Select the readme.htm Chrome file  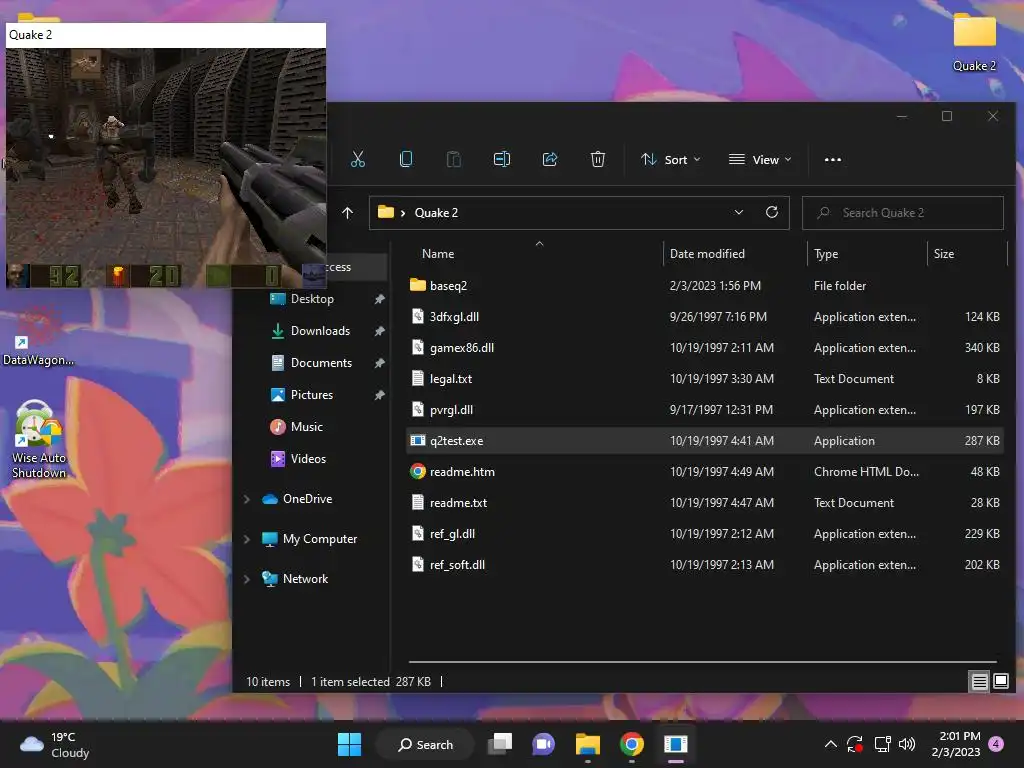[x=705, y=472]
